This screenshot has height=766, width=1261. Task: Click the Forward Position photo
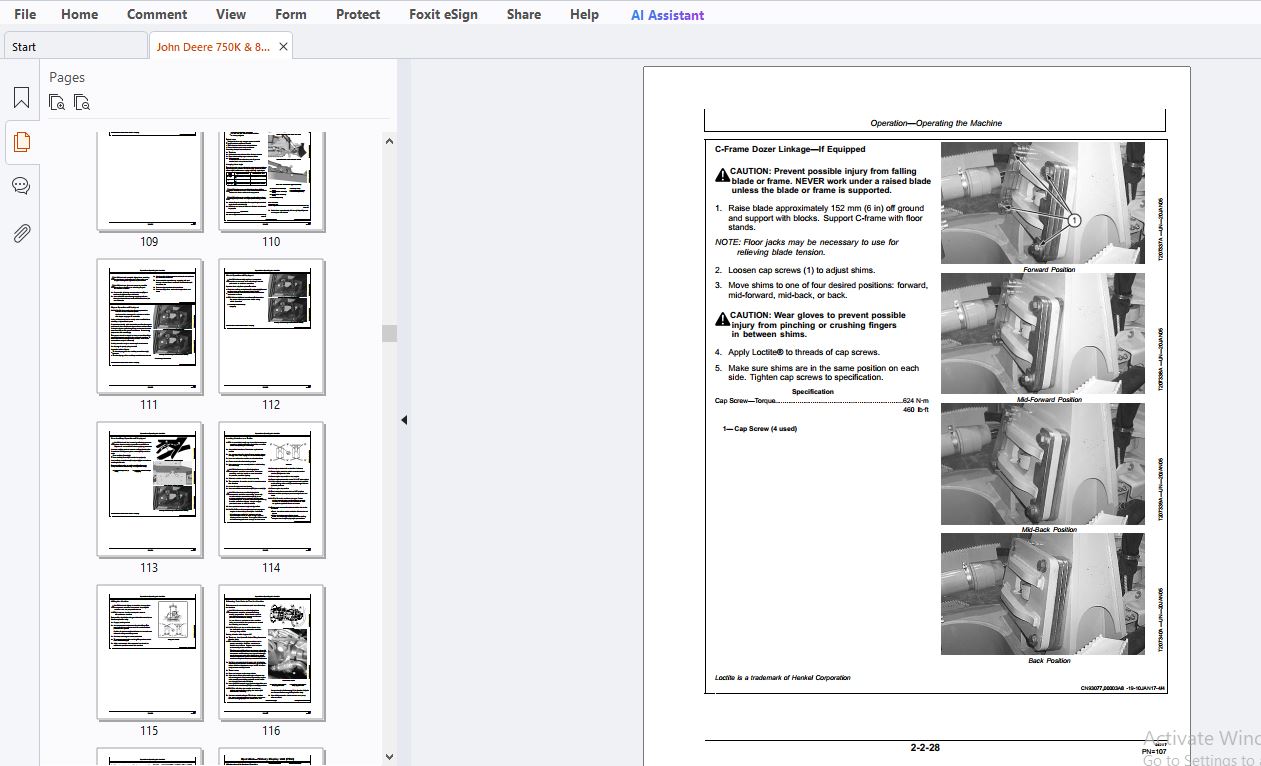[x=1042, y=203]
